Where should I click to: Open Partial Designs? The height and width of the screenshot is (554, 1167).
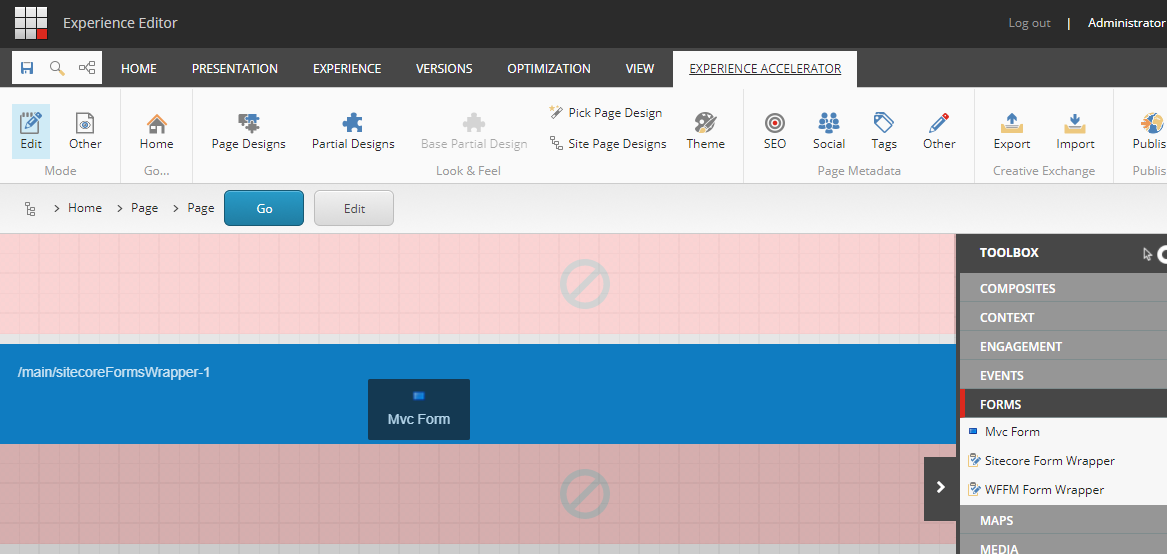tap(353, 131)
